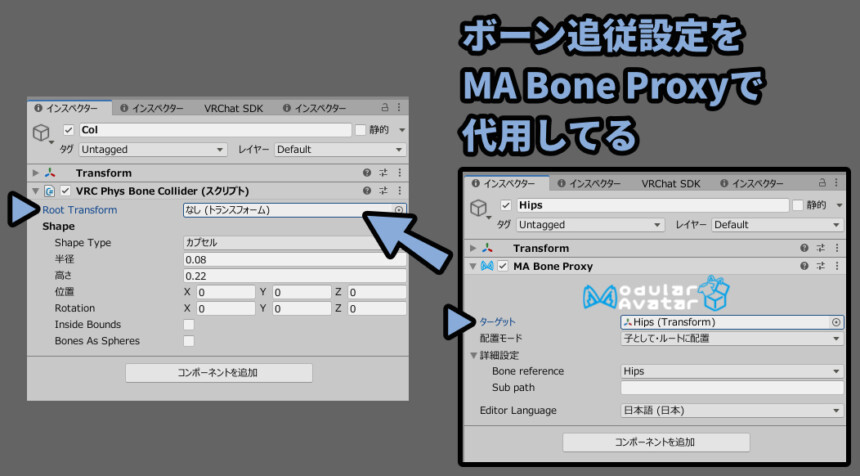Open help for Hips panel Transform
Image resolution: width=860 pixels, height=476 pixels.
[804, 248]
